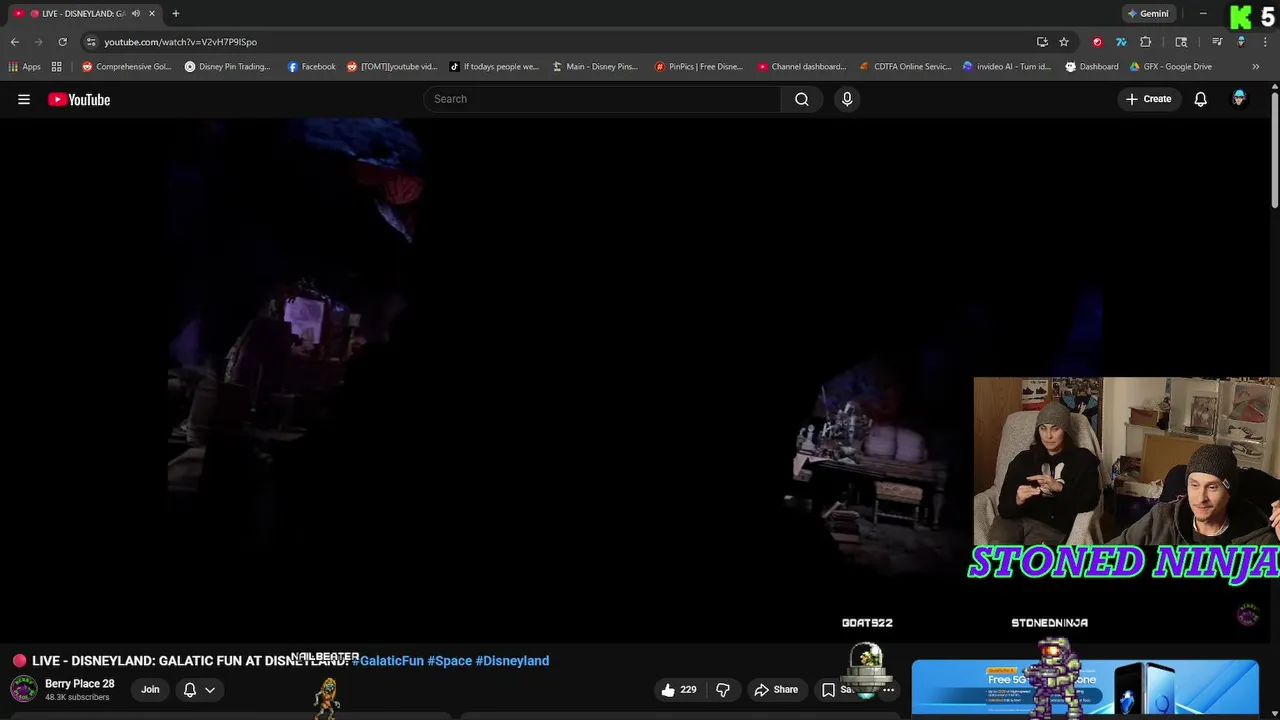Open Berry Place 28 channel avatar
The width and height of the screenshot is (1280, 720).
(24, 689)
